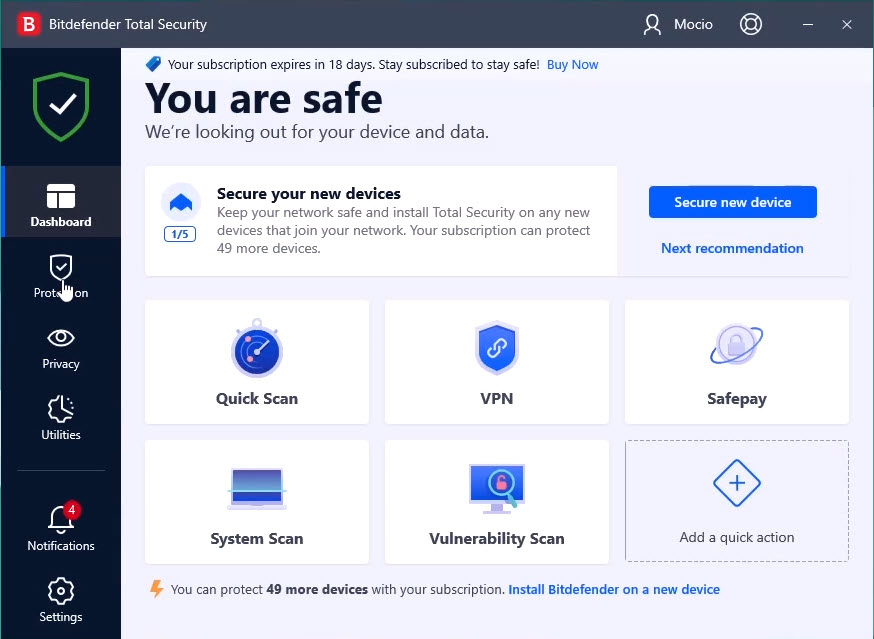
Task: Click Install Bitdefender on a new device
Action: (614, 589)
